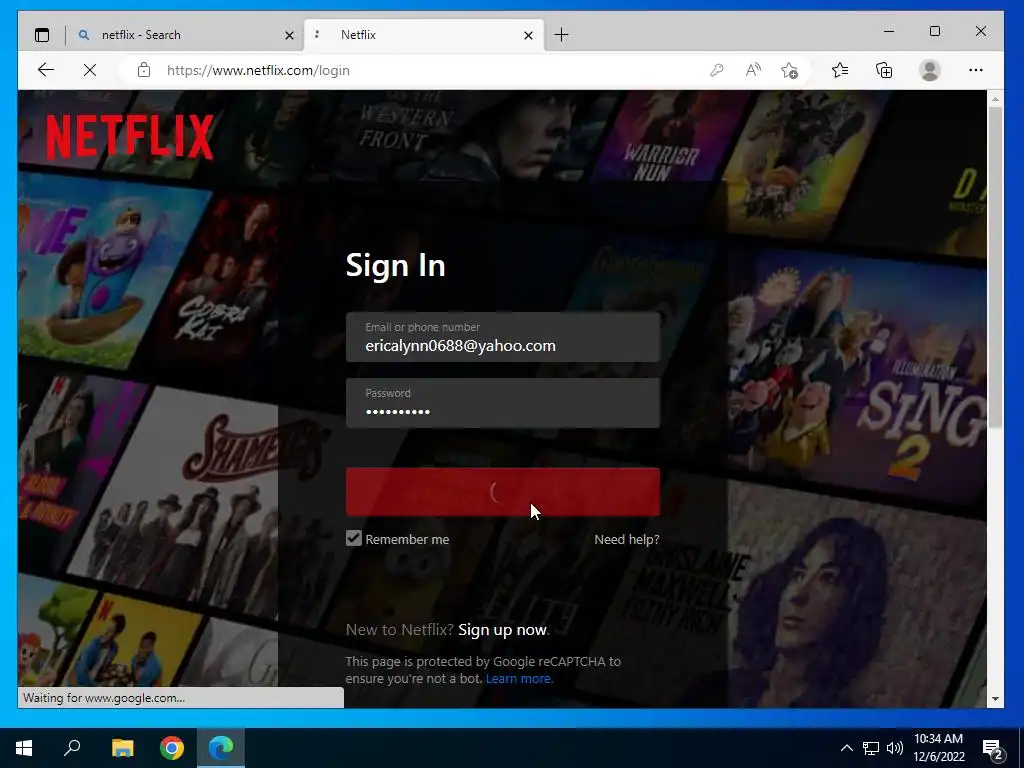This screenshot has width=1024, height=768.
Task: Click the red Sign In button
Action: (x=503, y=492)
